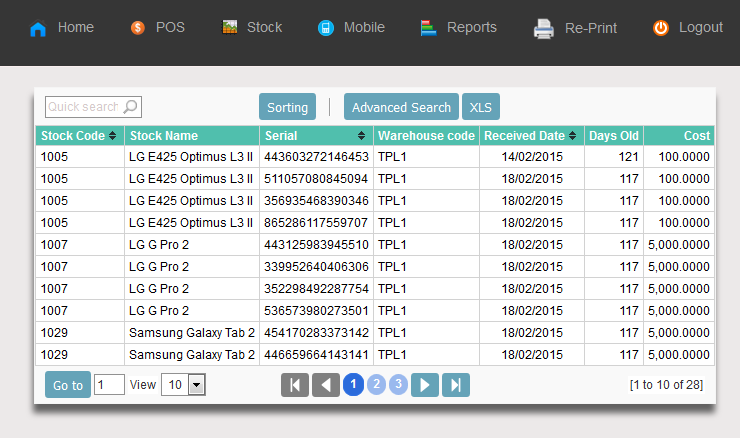Export the table with XLS button
Image resolution: width=740 pixels, height=438 pixels.
click(x=481, y=107)
